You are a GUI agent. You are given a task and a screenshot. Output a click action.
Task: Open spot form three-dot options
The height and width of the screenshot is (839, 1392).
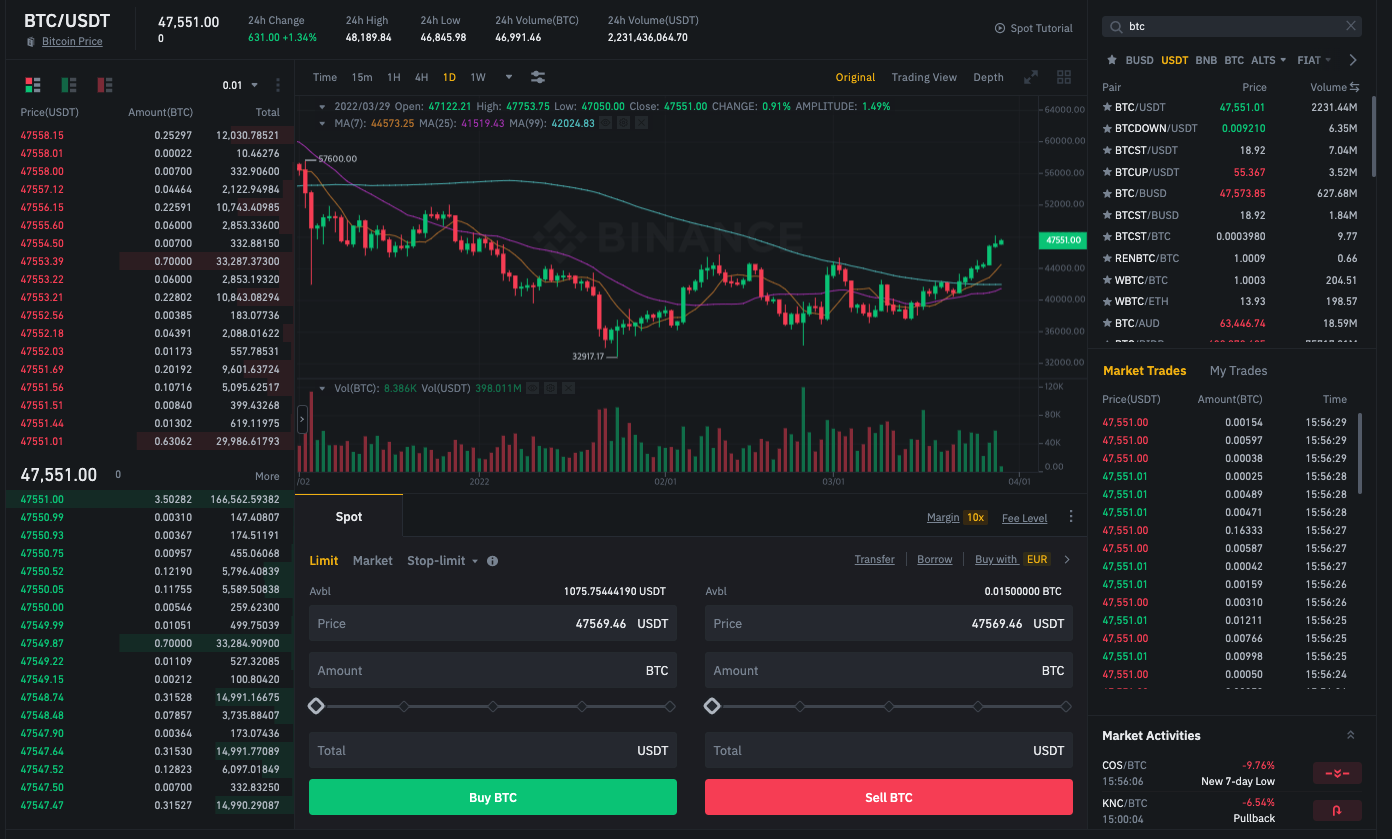coord(1071,517)
